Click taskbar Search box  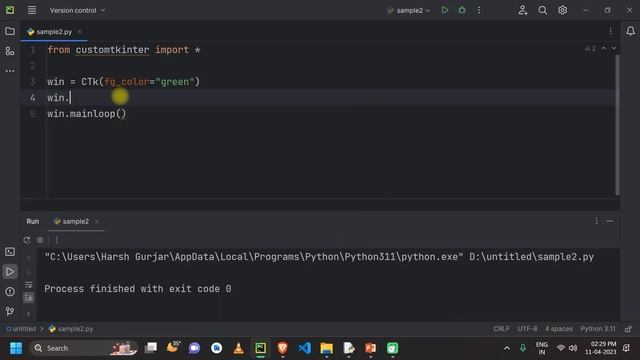(83, 348)
